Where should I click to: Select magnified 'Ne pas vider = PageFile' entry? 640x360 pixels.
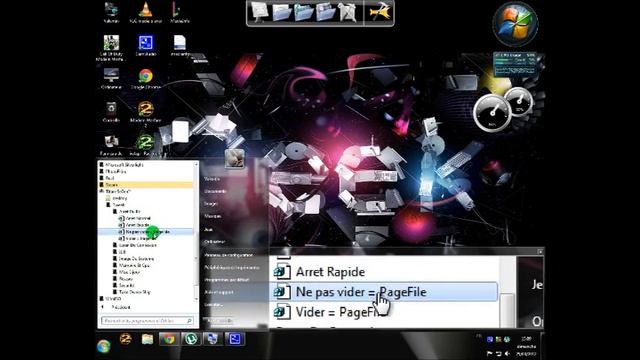click(x=383, y=292)
